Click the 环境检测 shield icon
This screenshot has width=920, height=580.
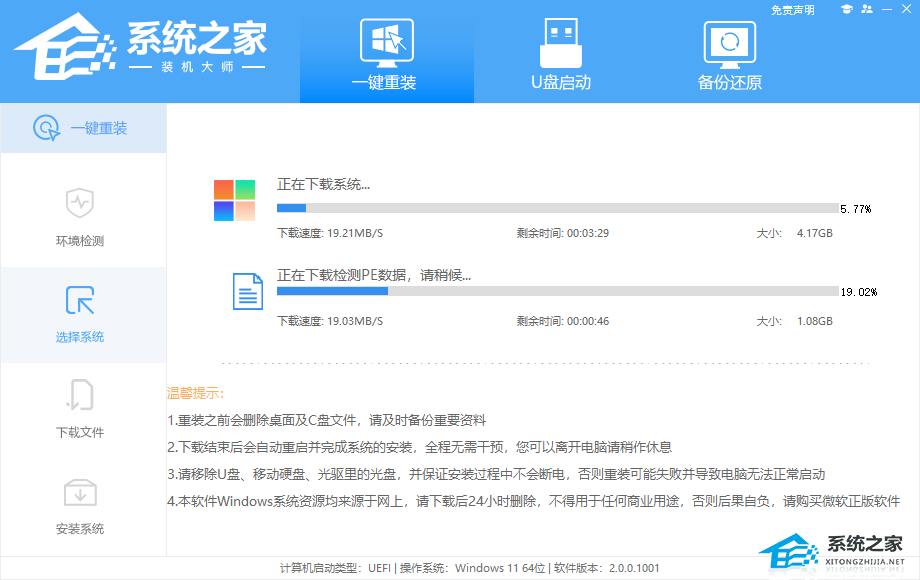click(x=80, y=203)
